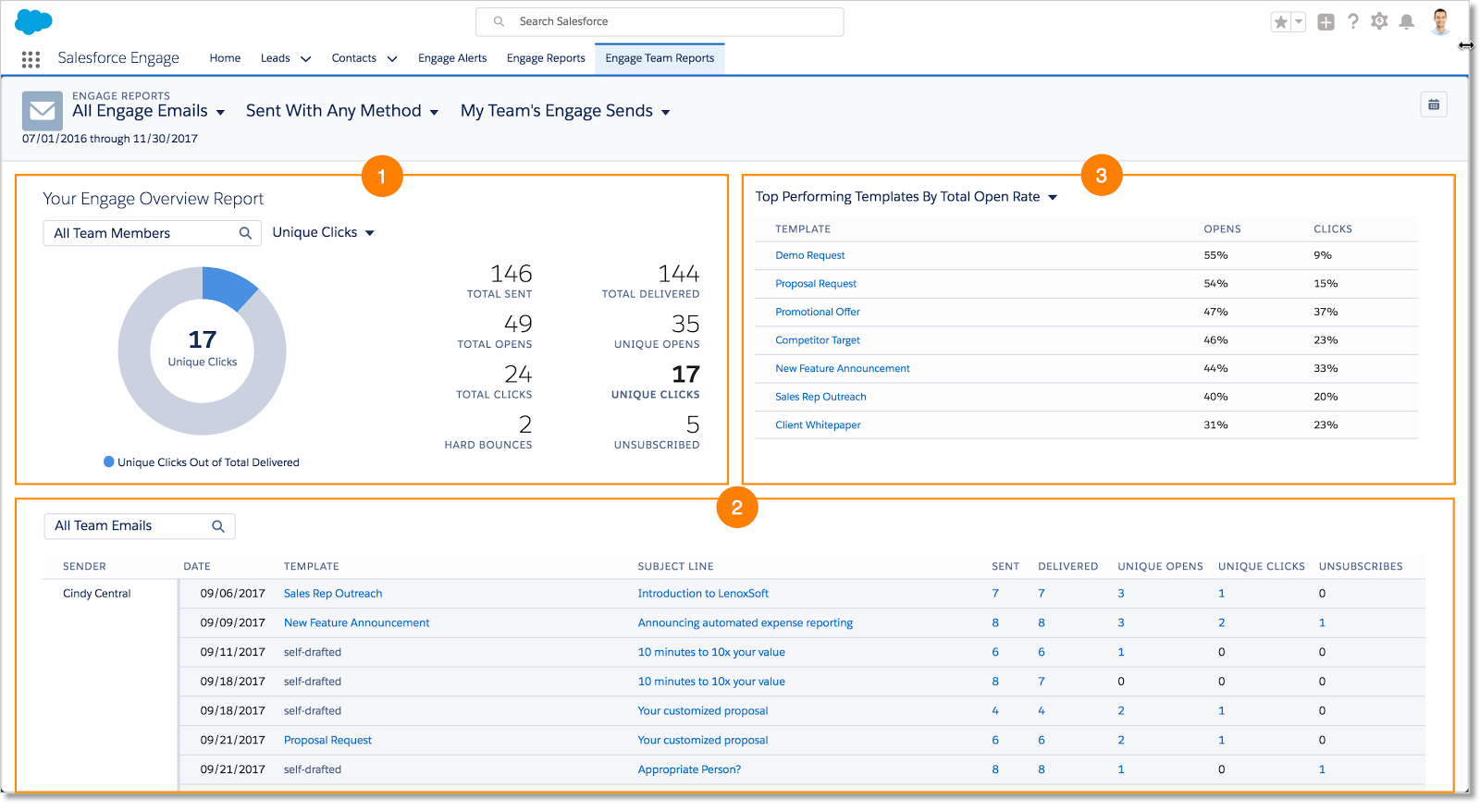Click the search icon in All Team Members field
The width and height of the screenshot is (1480, 812).
pos(245,233)
